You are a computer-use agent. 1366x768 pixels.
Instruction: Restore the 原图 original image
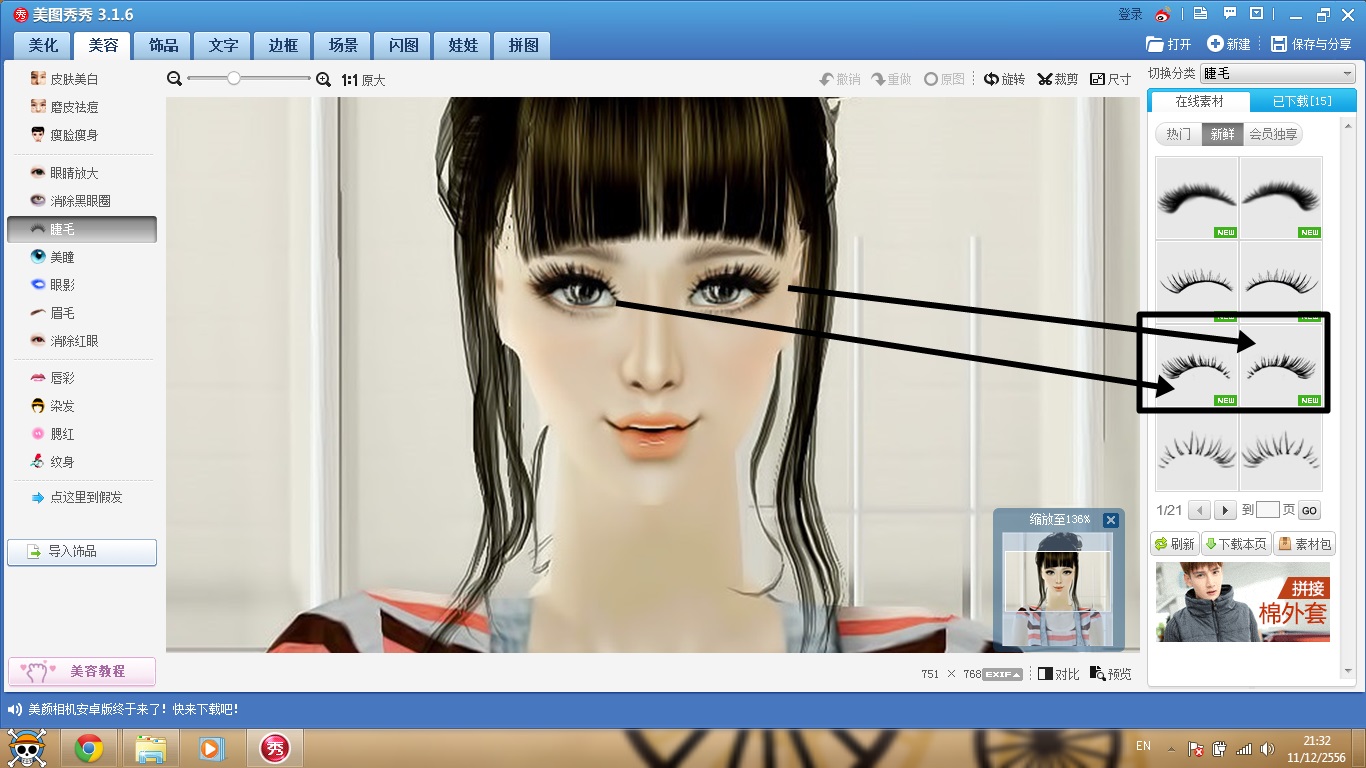[x=944, y=79]
